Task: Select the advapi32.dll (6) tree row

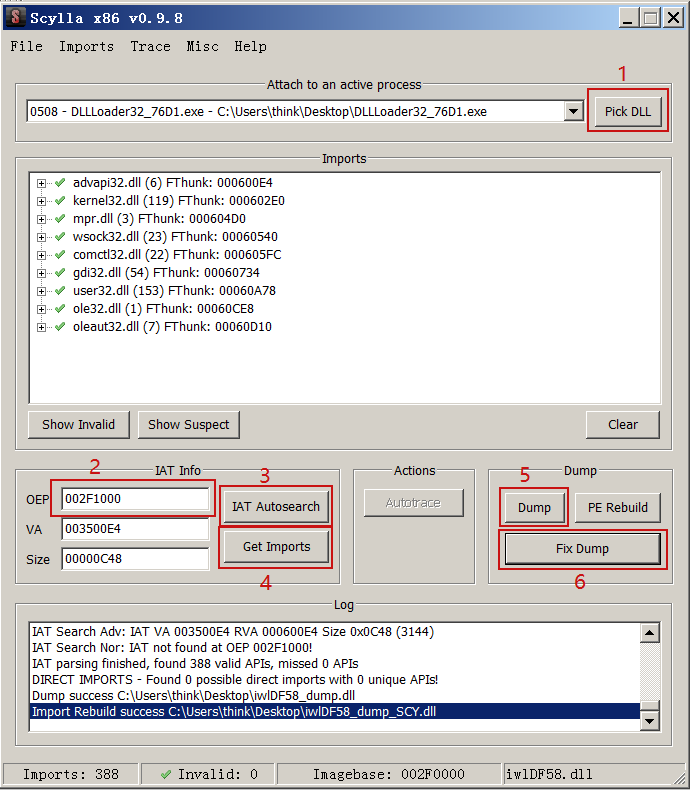Action: 172,182
